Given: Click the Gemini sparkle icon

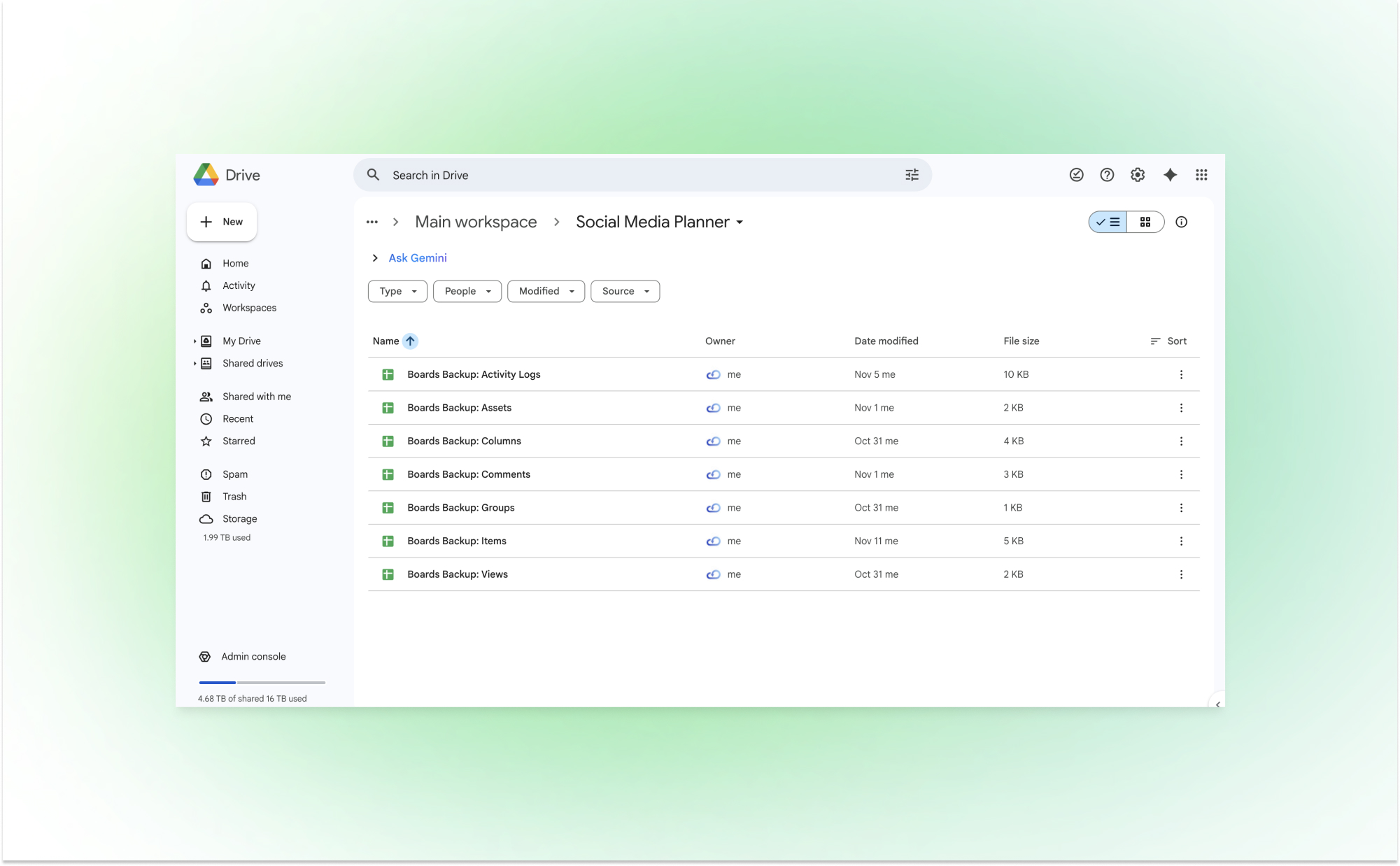Looking at the screenshot, I should point(1170,175).
